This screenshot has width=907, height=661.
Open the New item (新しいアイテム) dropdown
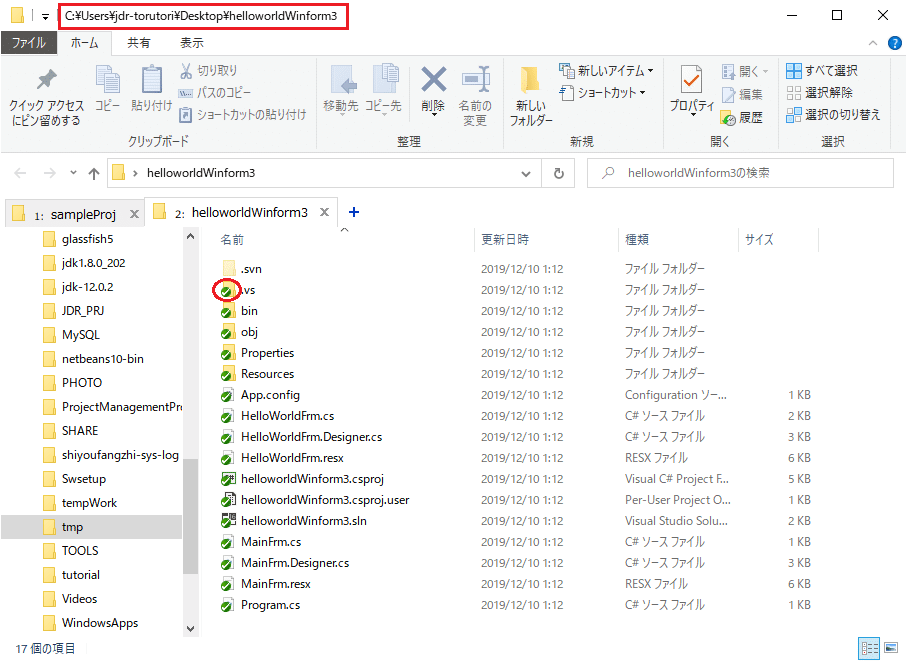(x=606, y=71)
